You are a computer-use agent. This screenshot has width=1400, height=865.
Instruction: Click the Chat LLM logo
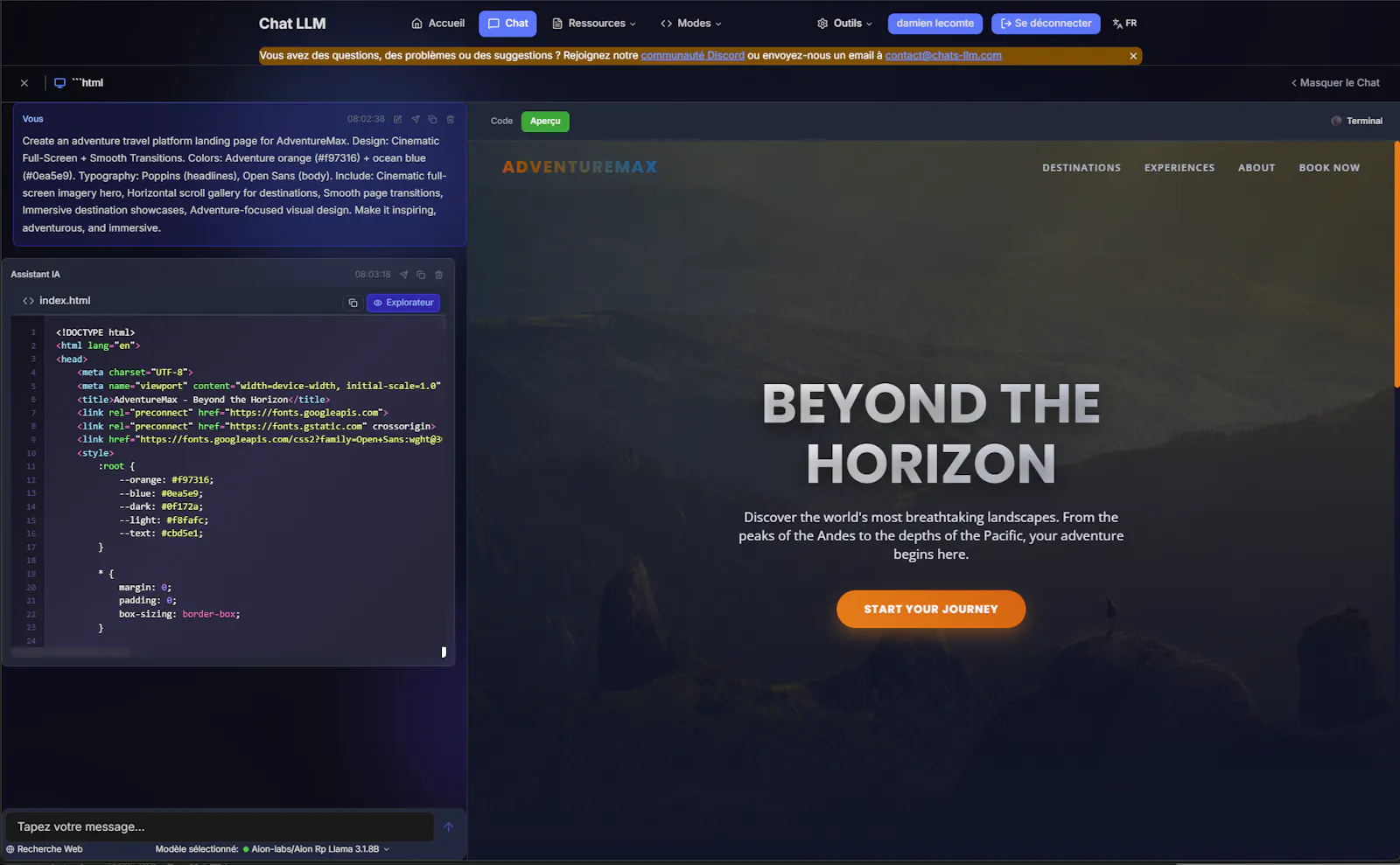coord(292,24)
